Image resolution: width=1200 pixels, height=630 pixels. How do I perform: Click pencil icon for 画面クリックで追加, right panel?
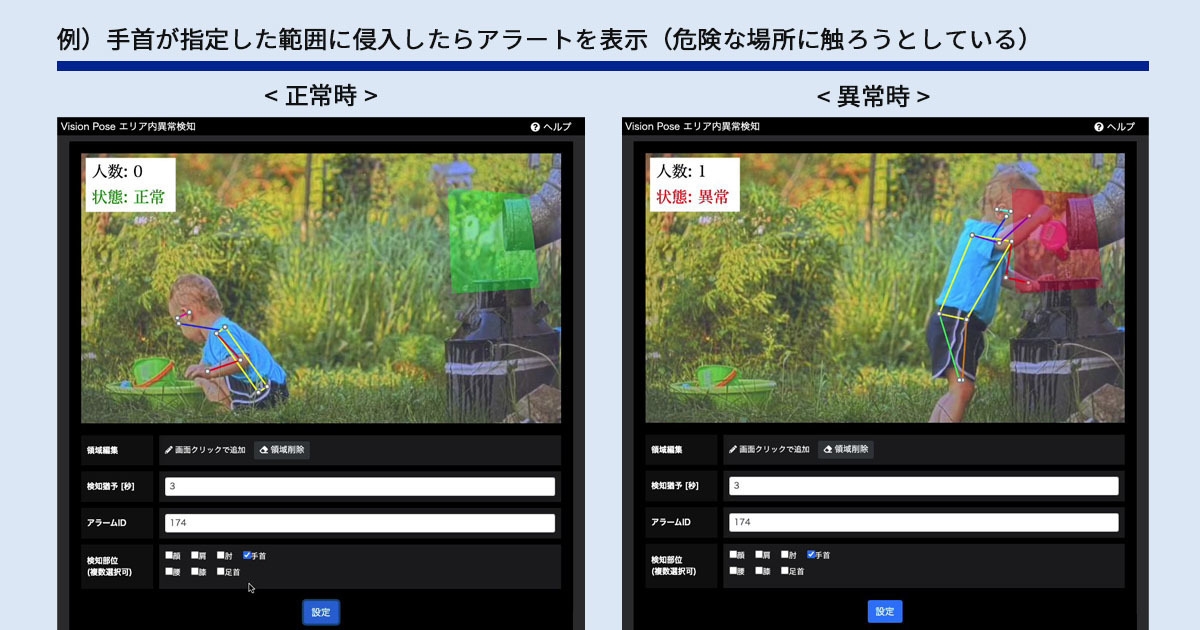pos(733,450)
